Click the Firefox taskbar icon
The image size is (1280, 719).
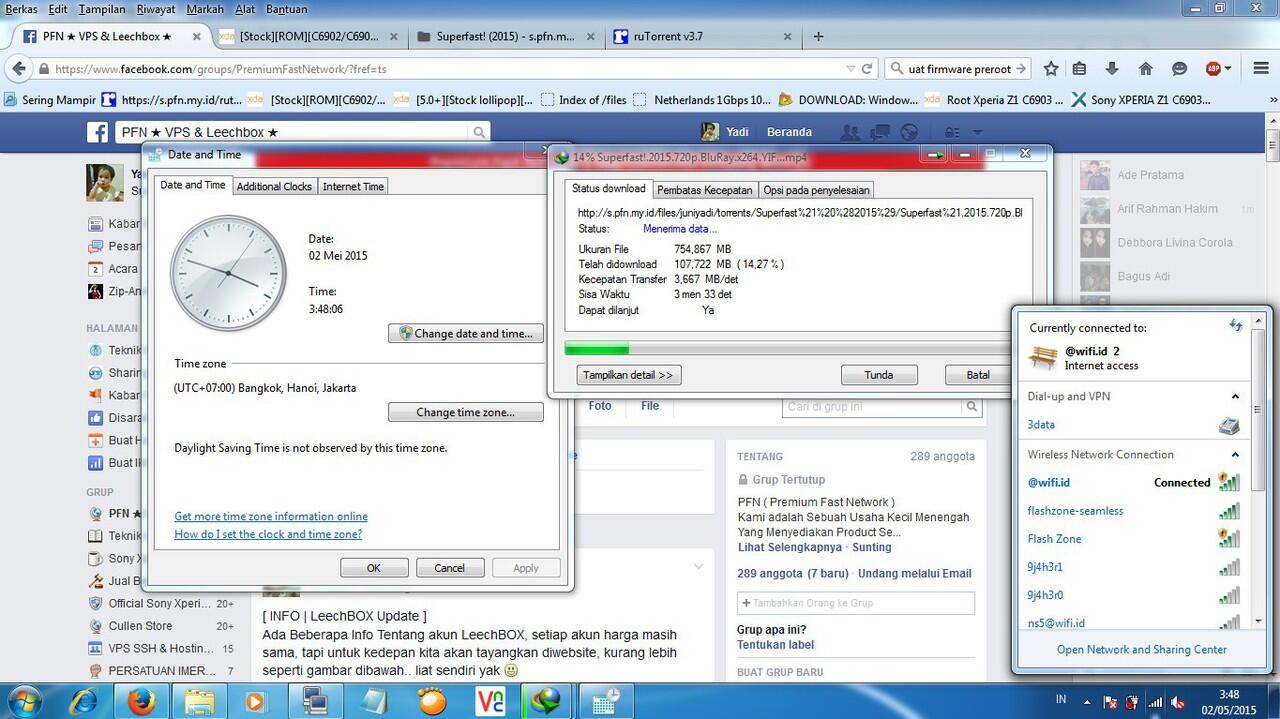143,702
